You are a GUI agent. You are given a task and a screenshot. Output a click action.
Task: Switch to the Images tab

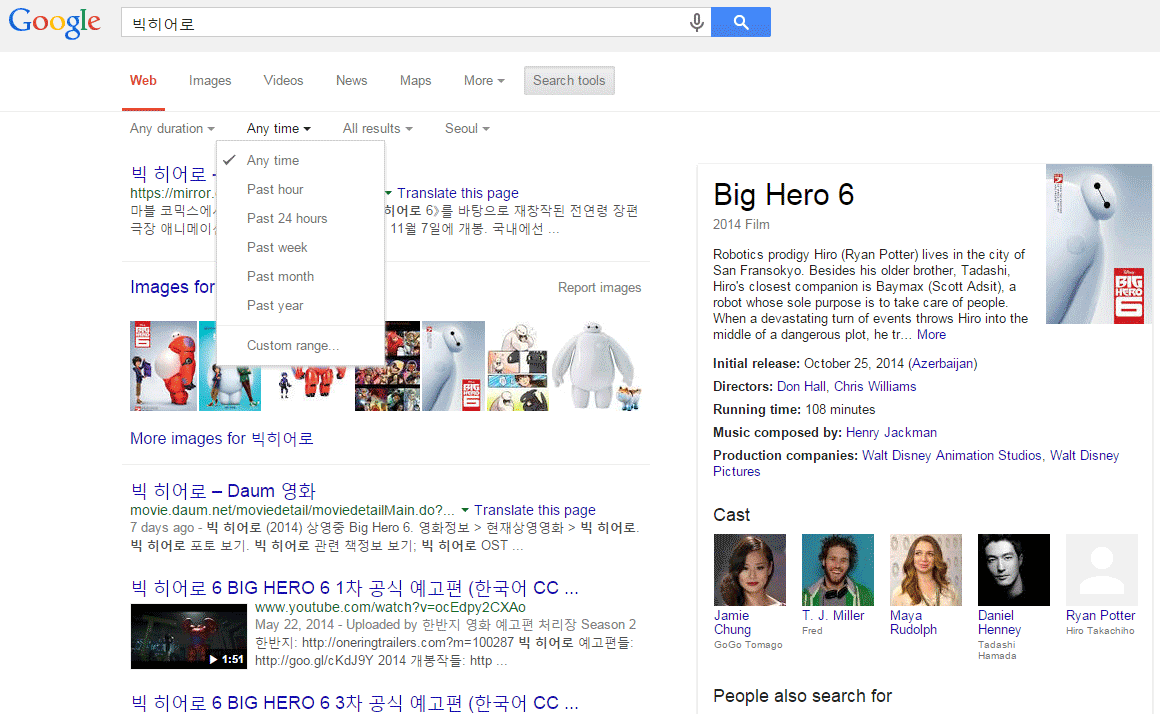pos(209,81)
